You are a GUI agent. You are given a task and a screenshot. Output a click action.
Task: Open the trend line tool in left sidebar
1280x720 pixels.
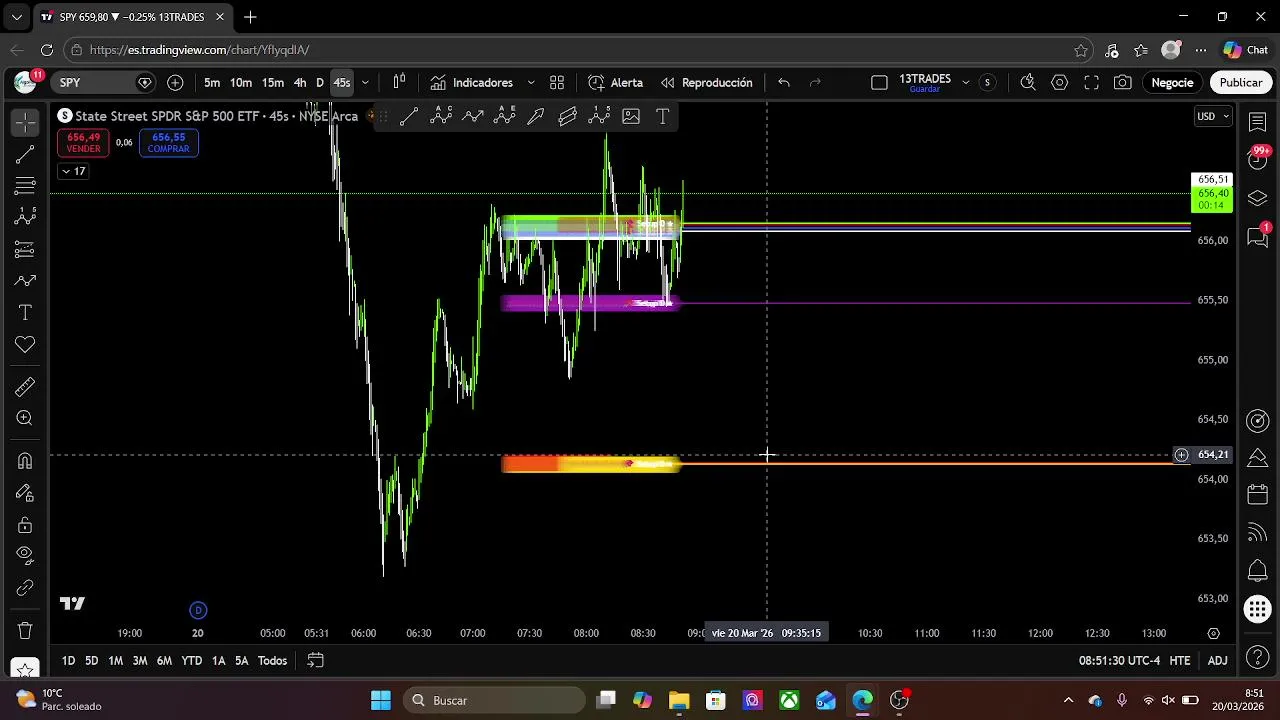25,154
